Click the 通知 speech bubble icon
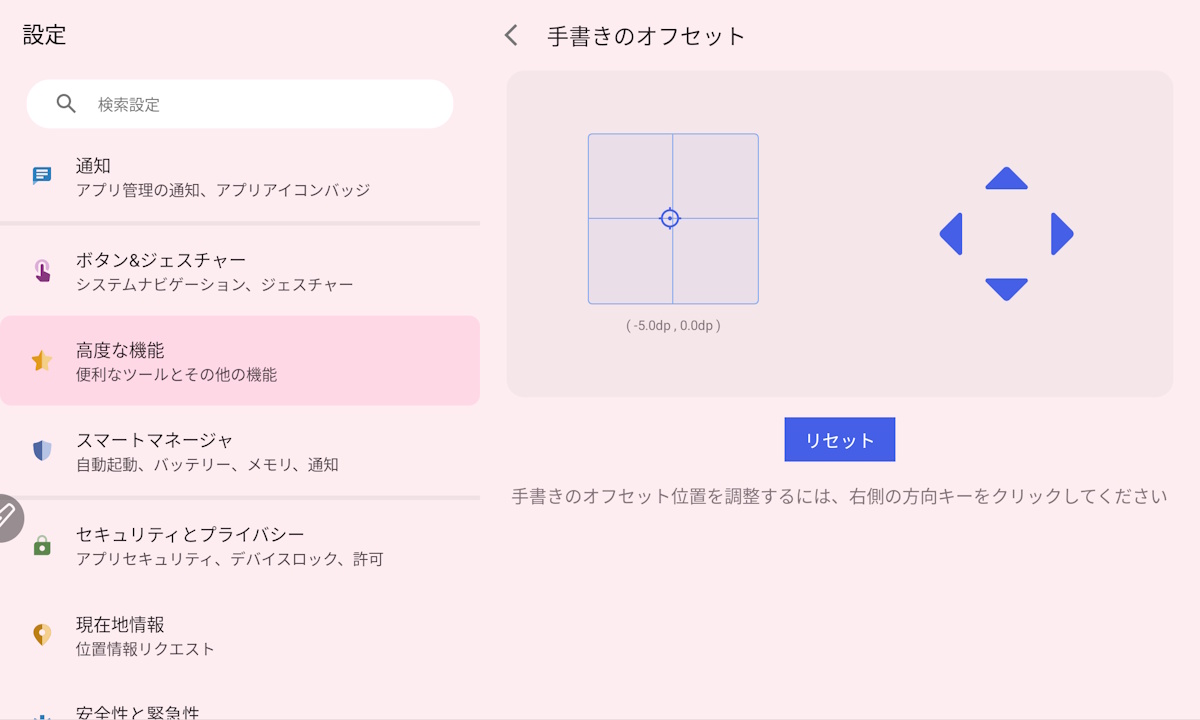Screen dimensions: 1200x720 coord(42,177)
